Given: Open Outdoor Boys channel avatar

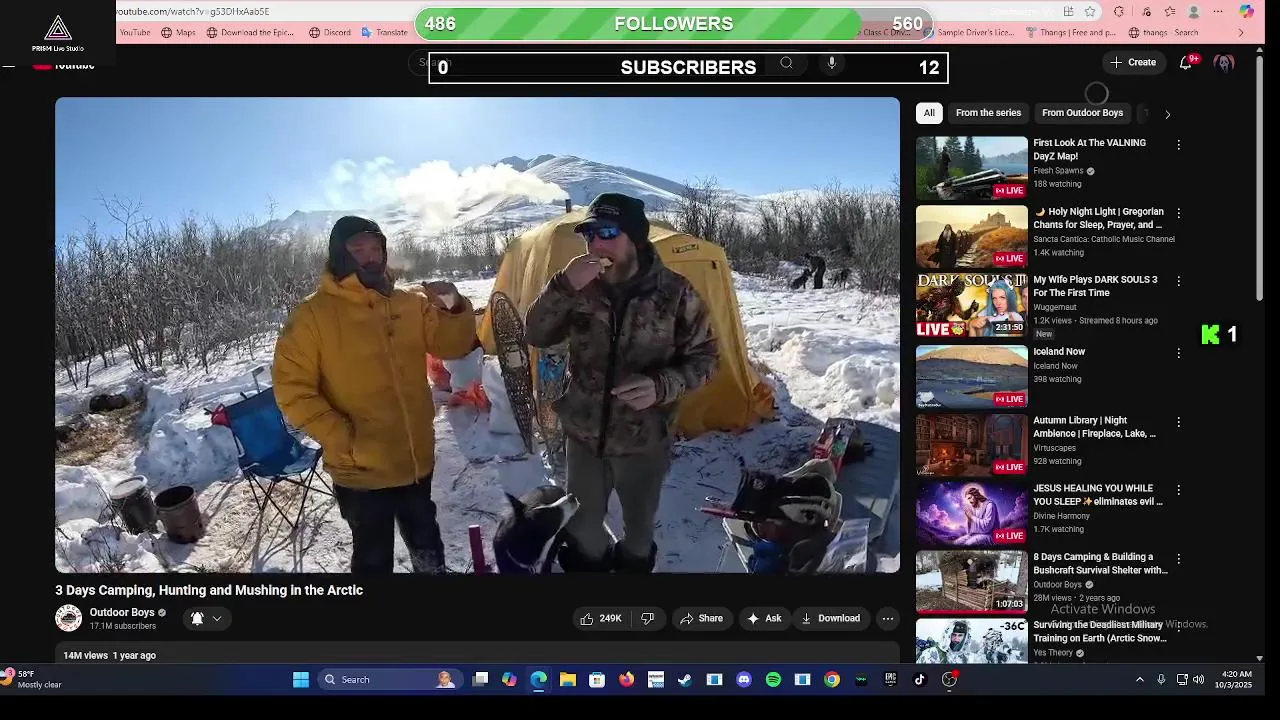Looking at the screenshot, I should click(x=69, y=618).
